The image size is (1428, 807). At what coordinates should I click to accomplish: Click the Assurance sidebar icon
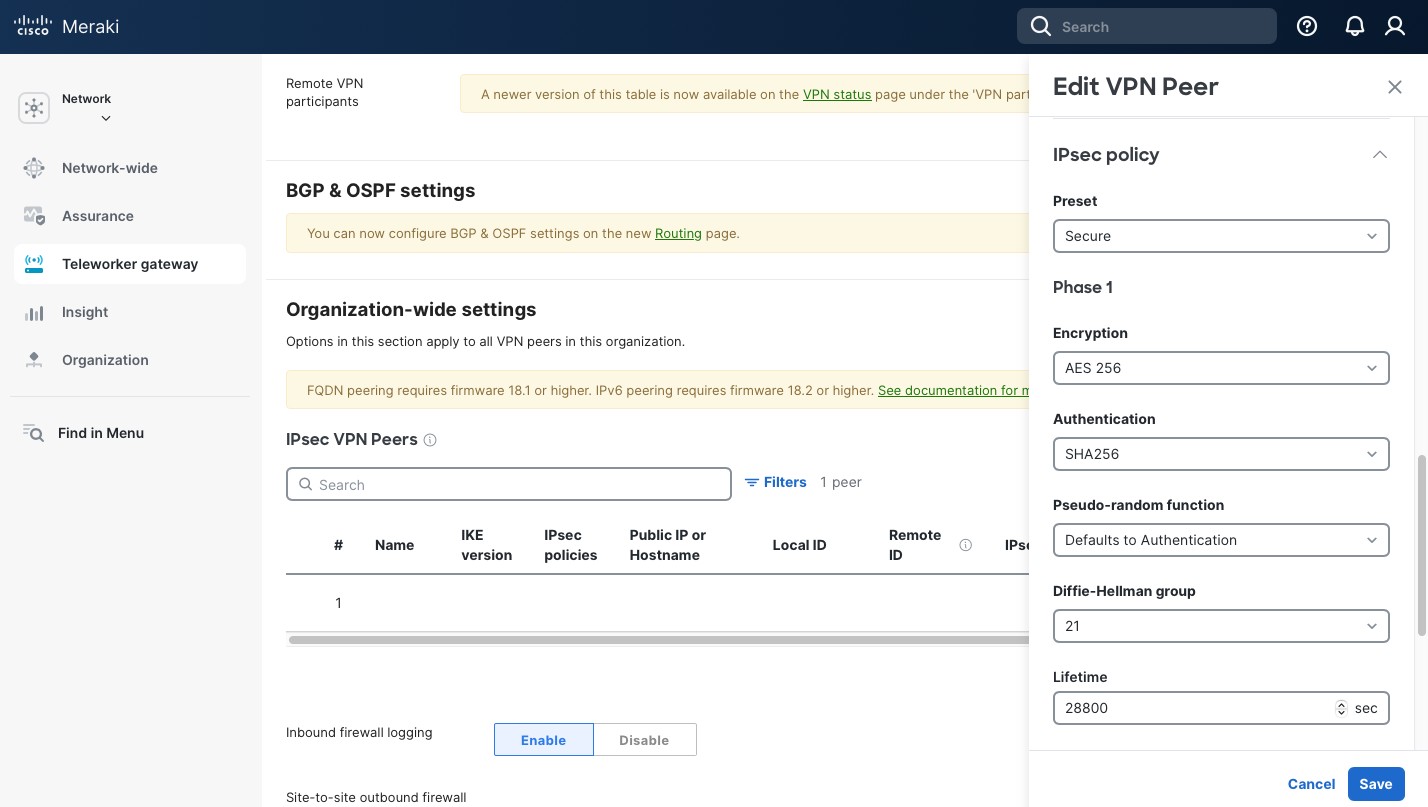[34, 216]
